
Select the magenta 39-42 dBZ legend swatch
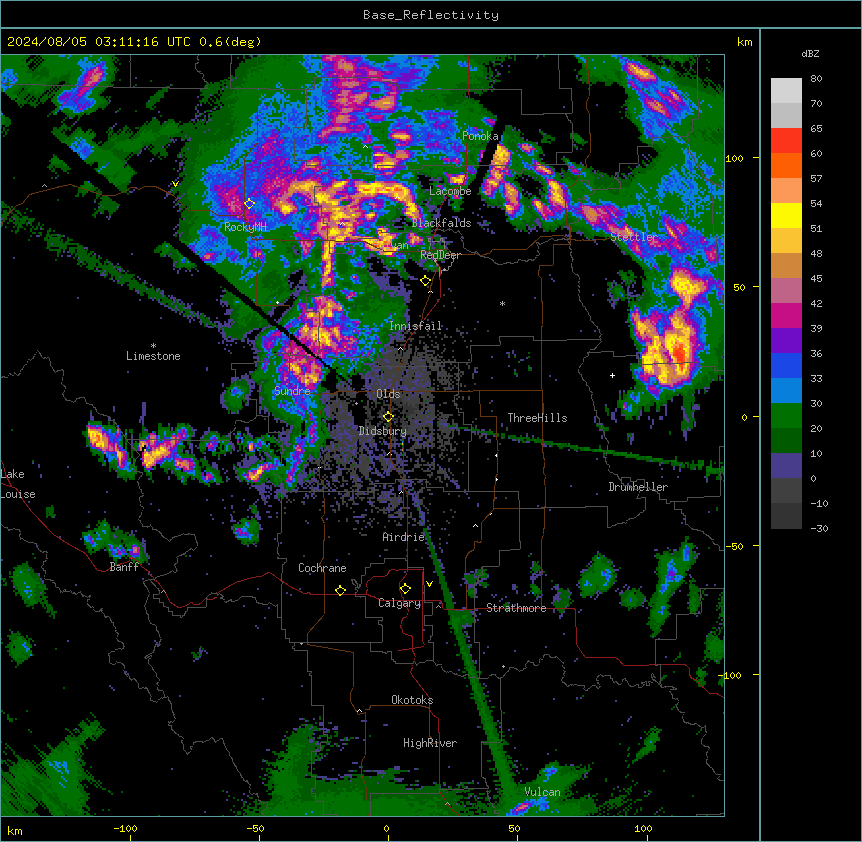click(786, 315)
